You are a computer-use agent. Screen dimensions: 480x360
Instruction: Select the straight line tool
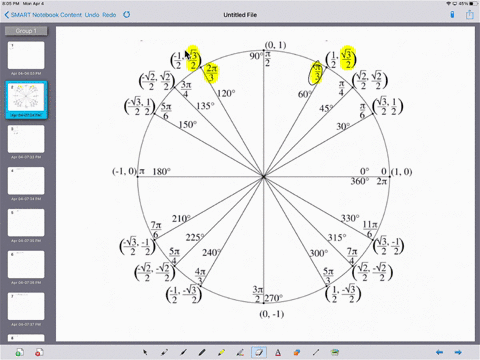pyautogui.click(x=316, y=352)
